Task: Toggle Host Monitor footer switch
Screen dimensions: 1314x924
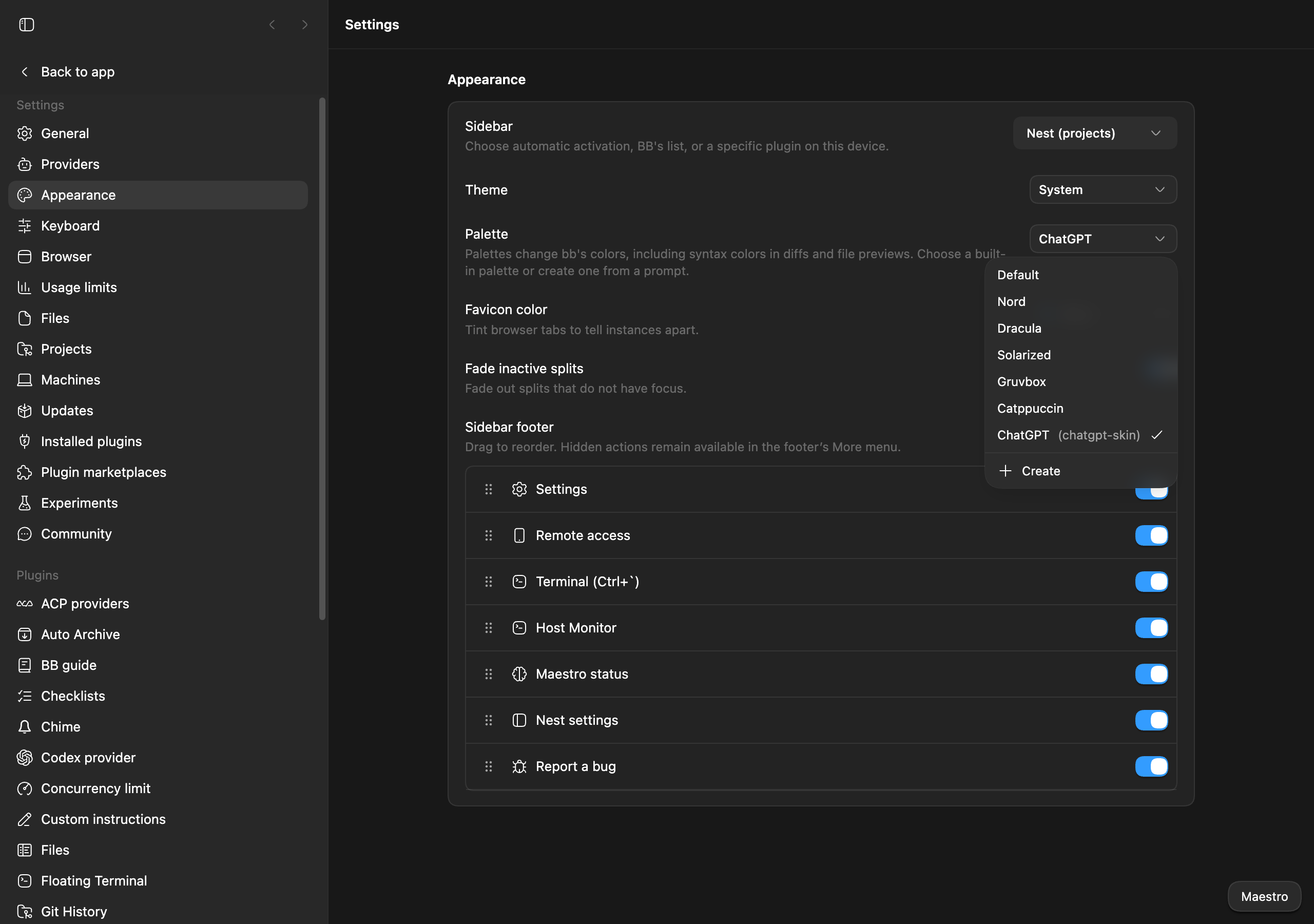Action: [x=1151, y=628]
